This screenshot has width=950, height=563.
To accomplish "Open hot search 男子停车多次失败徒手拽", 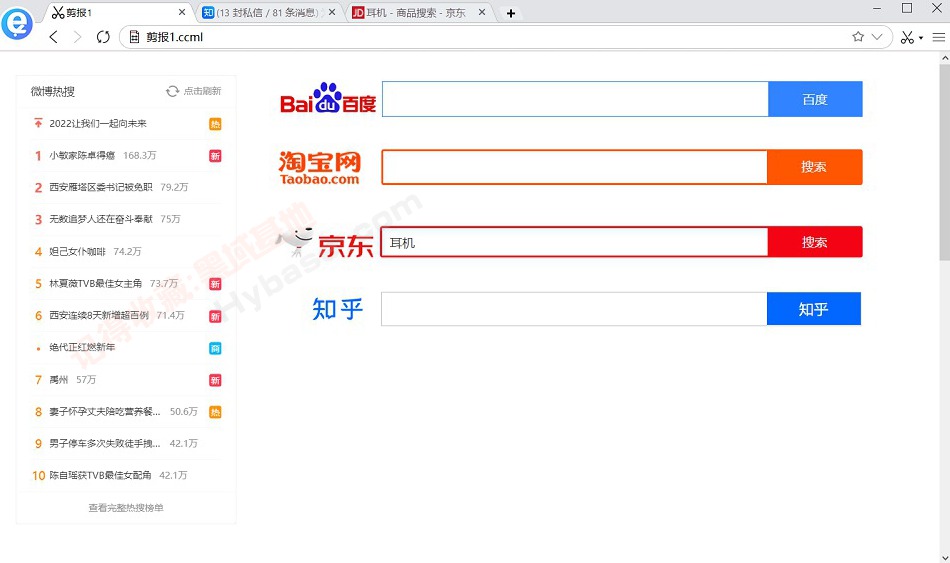I will 104,444.
